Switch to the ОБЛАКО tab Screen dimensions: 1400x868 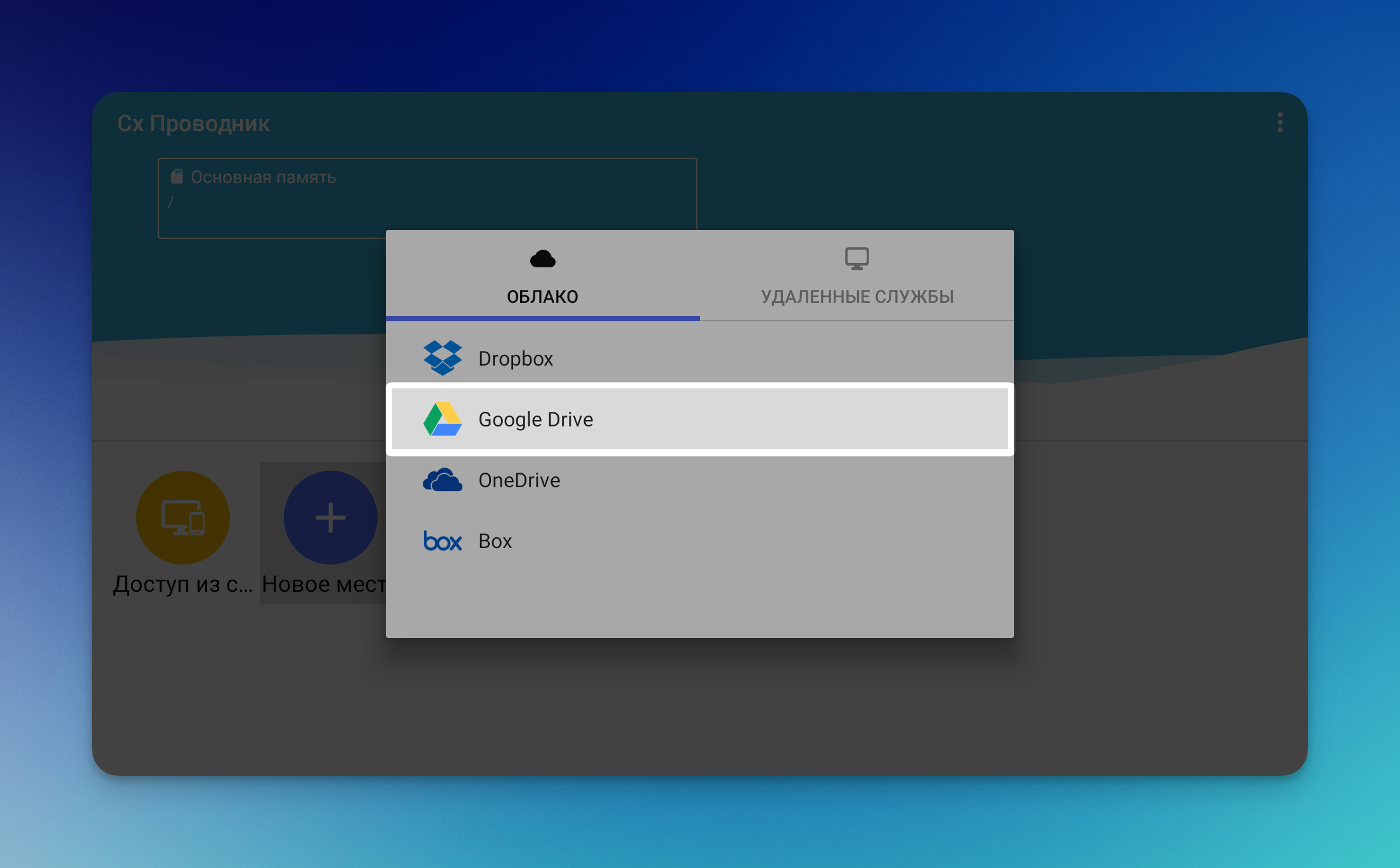point(542,297)
